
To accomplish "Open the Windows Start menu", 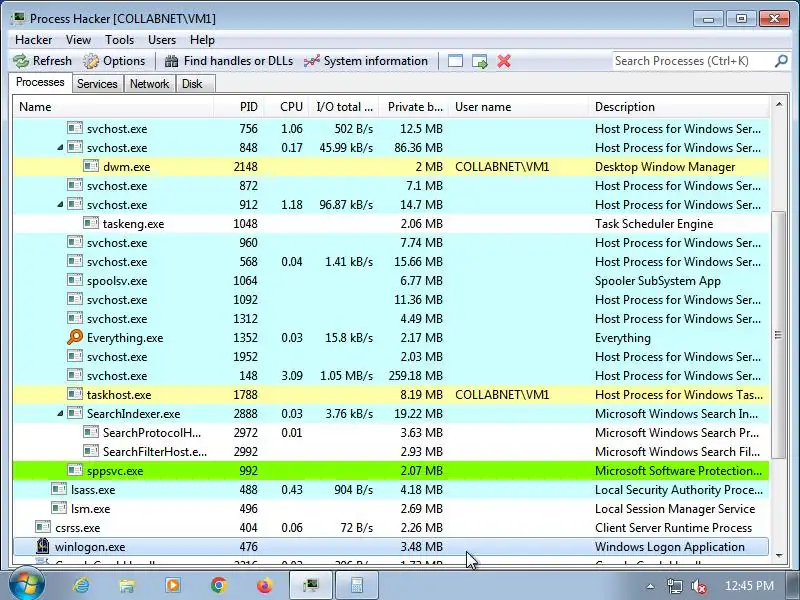I will (27, 585).
